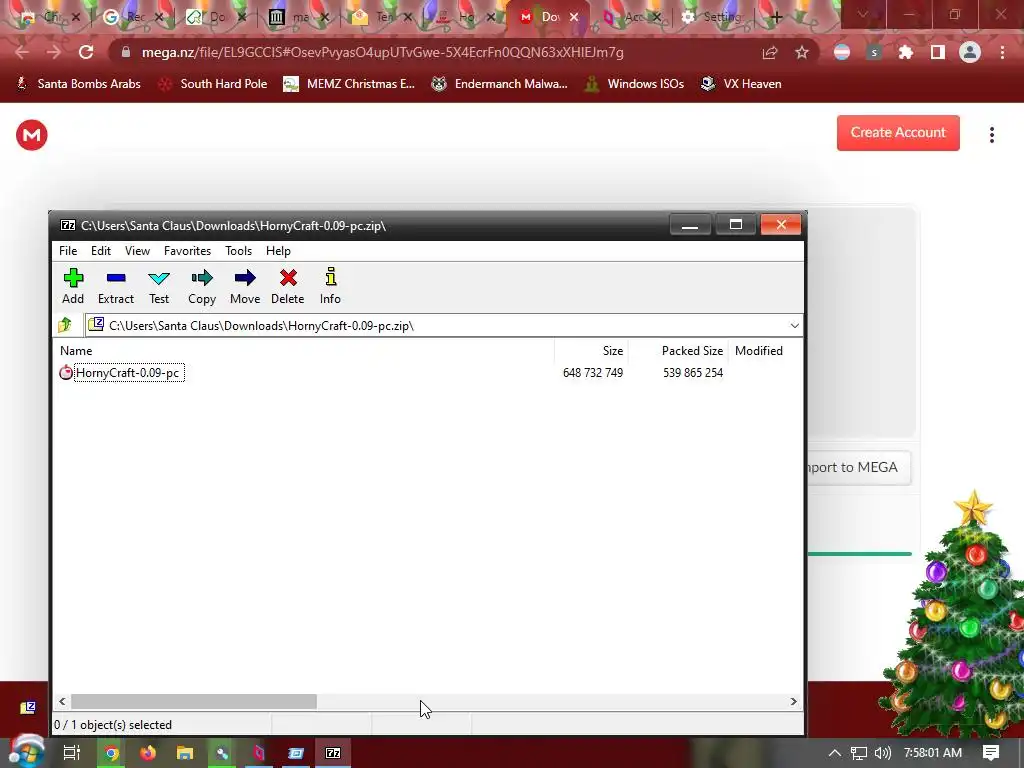Click the taskbar clock 7:58:01 AM
Image resolution: width=1024 pixels, height=768 pixels.
[933, 753]
